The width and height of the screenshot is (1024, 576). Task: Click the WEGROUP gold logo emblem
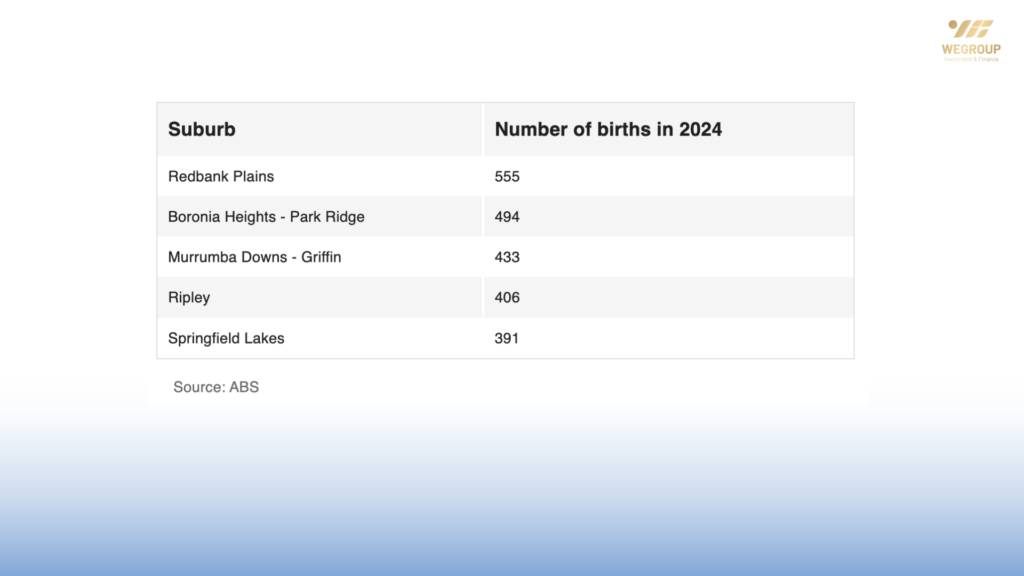[x=970, y=30]
